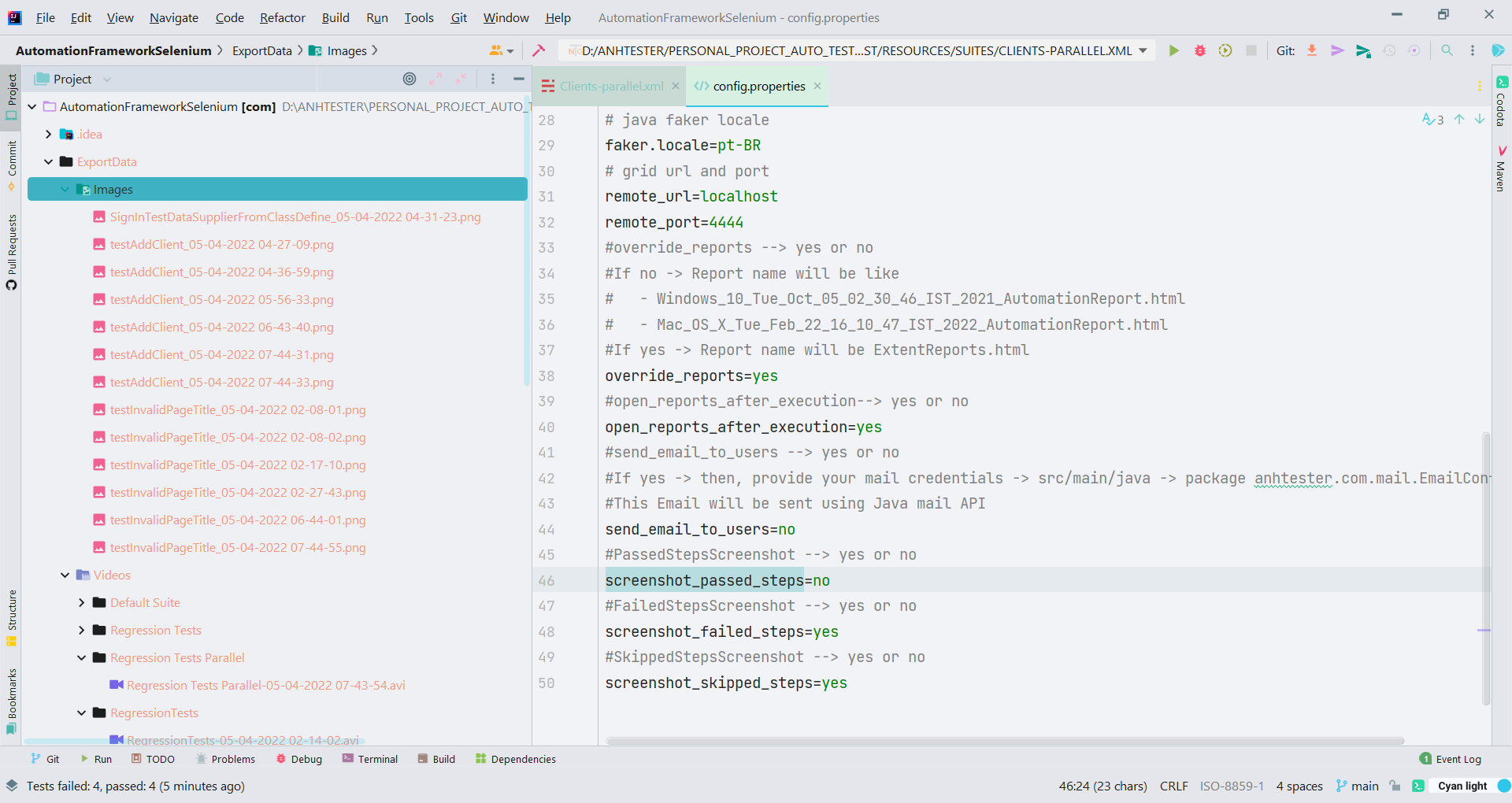The image size is (1512, 803).
Task: Commit changes with the Git arrow icon
Action: click(x=1337, y=50)
